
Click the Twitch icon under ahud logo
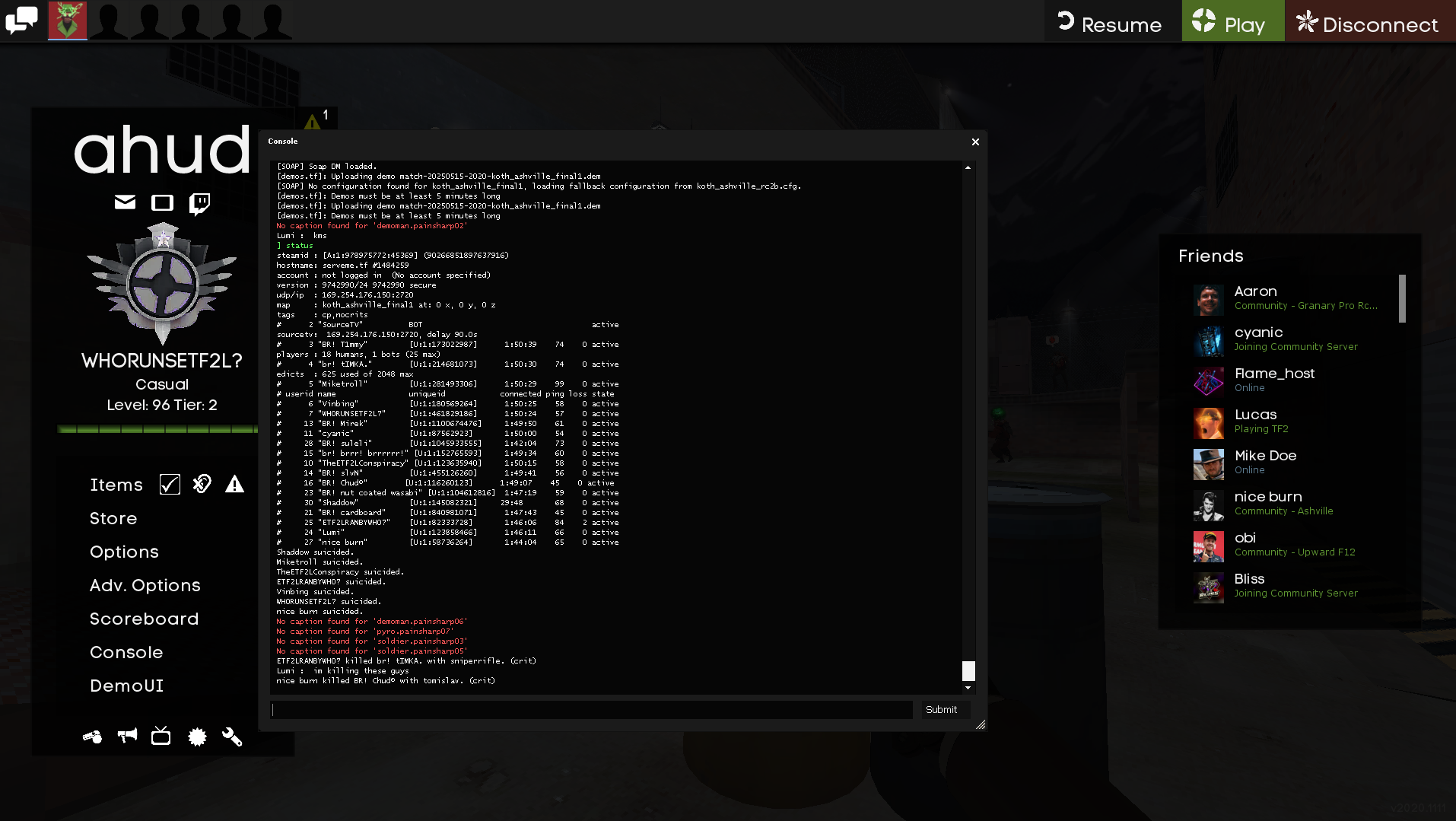(x=199, y=203)
